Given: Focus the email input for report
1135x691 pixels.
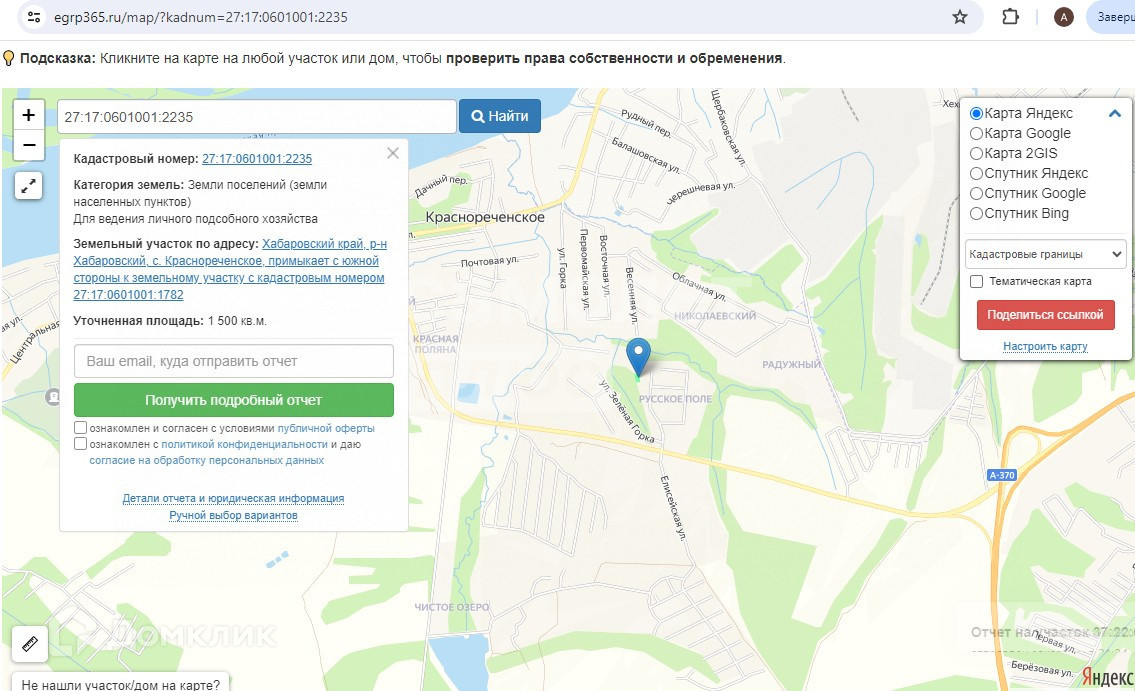Looking at the screenshot, I should click(234, 361).
